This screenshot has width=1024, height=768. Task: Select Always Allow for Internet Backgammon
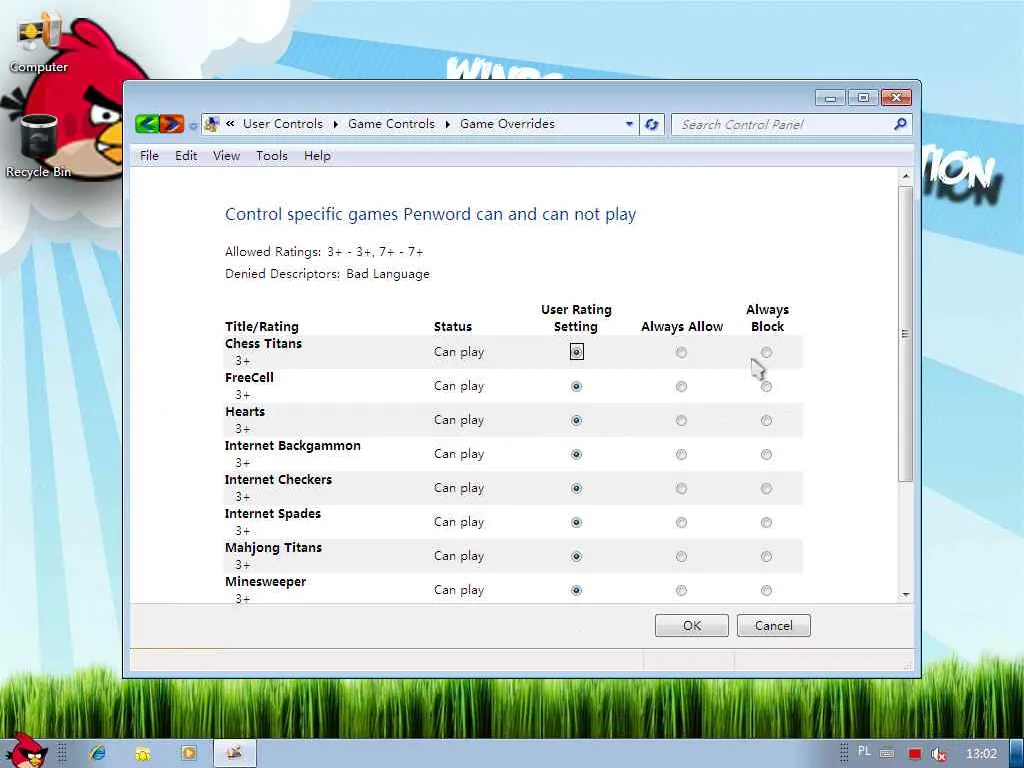[x=681, y=455]
